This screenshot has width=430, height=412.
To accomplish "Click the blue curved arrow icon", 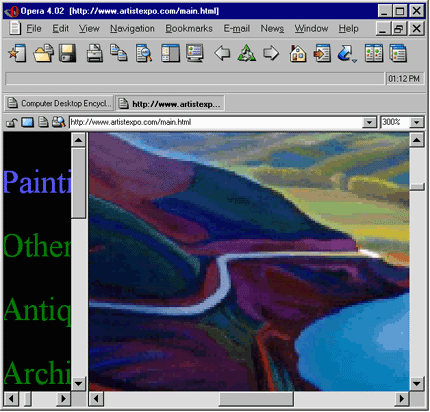I will pos(347,53).
